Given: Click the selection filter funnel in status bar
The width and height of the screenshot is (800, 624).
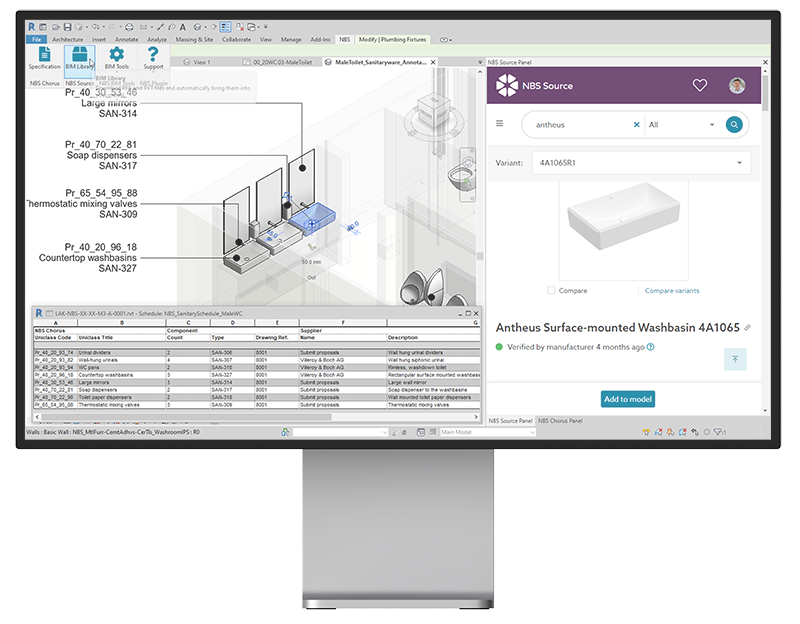Looking at the screenshot, I should [718, 432].
